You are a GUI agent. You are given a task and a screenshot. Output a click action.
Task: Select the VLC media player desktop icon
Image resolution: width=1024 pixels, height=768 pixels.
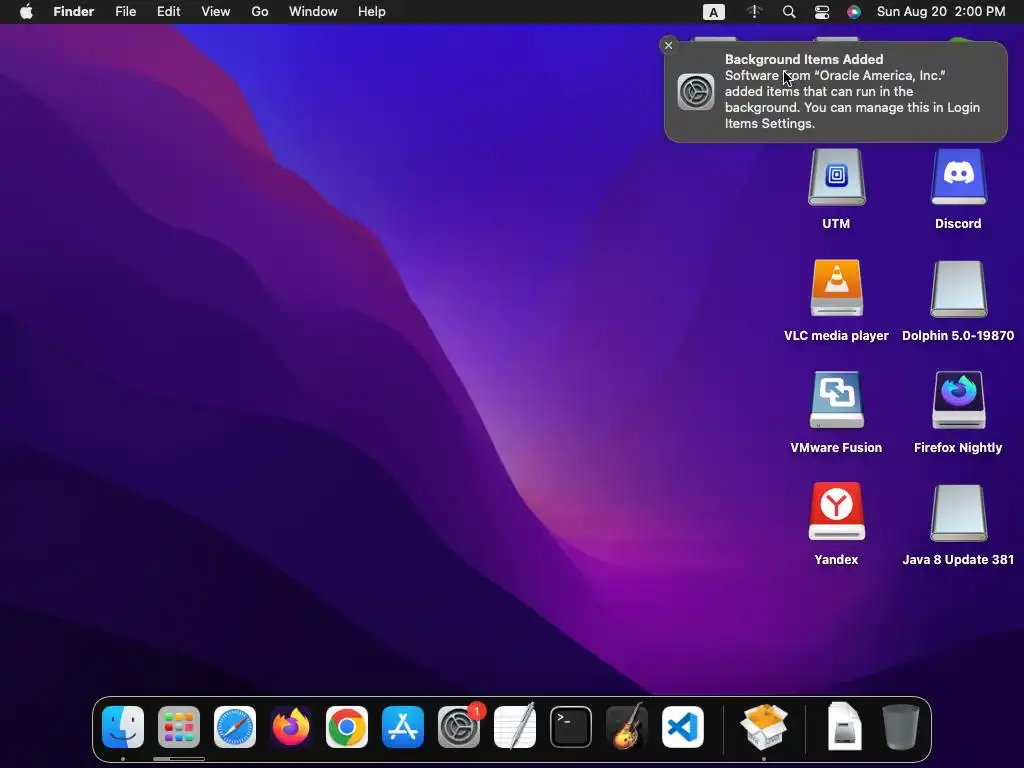(x=837, y=288)
